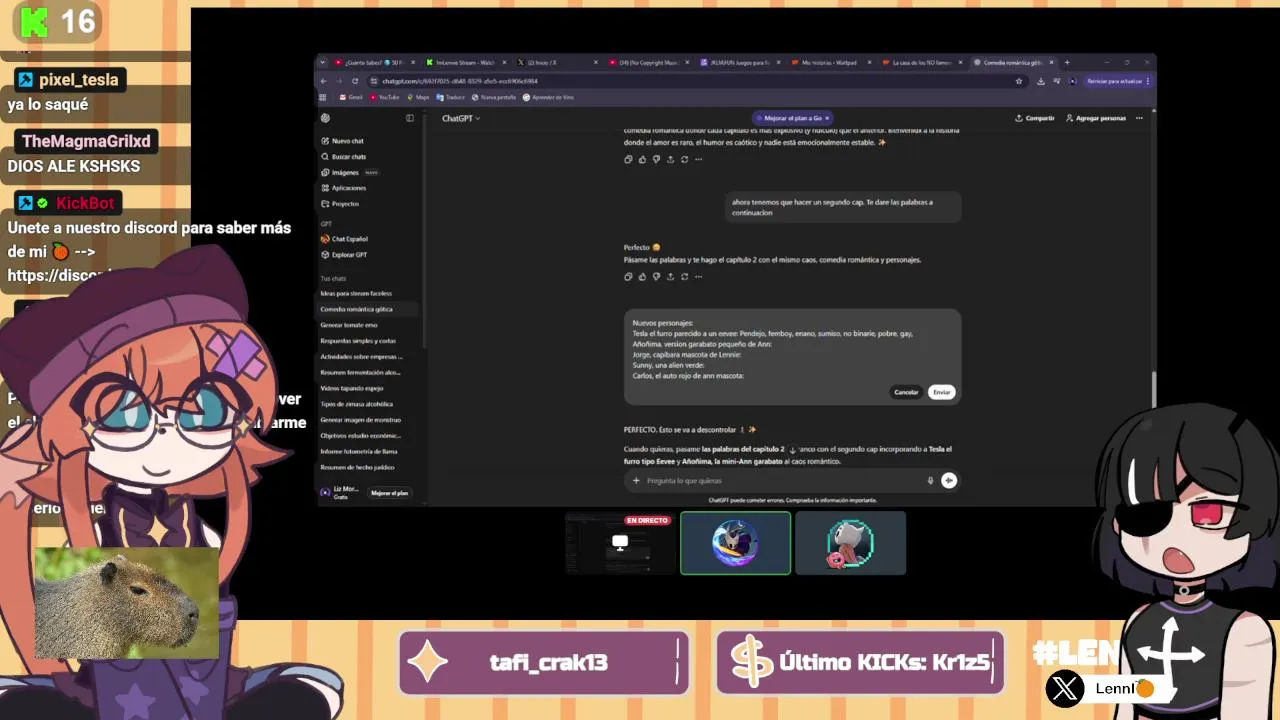Open chat 'Ideas para stream faceless'

coord(356,293)
